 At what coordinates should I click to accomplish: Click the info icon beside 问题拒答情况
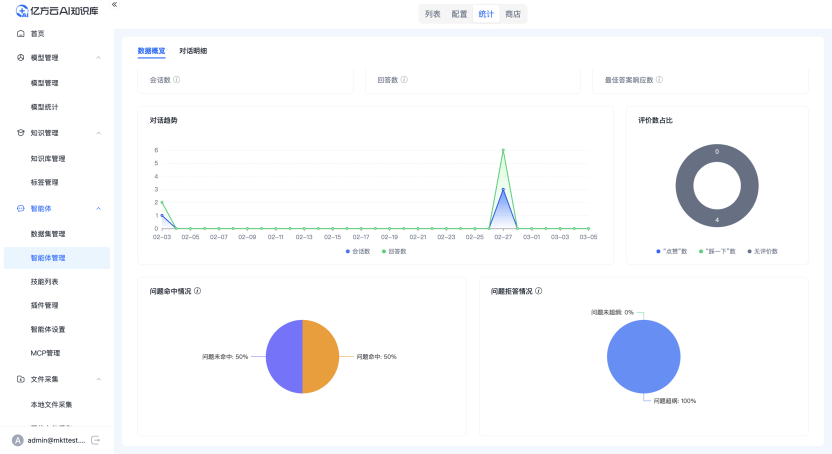pyautogui.click(x=539, y=291)
